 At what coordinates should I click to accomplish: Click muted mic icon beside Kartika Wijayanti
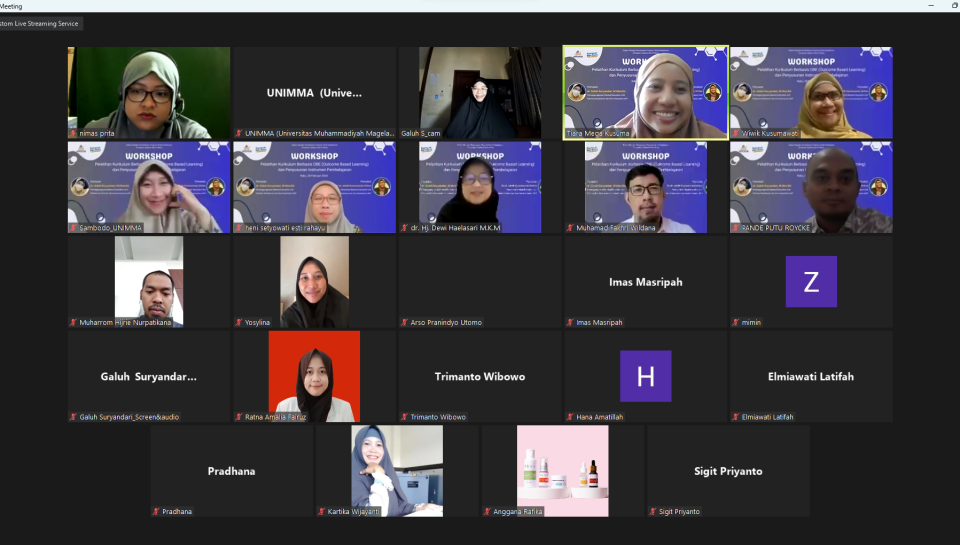pos(321,512)
